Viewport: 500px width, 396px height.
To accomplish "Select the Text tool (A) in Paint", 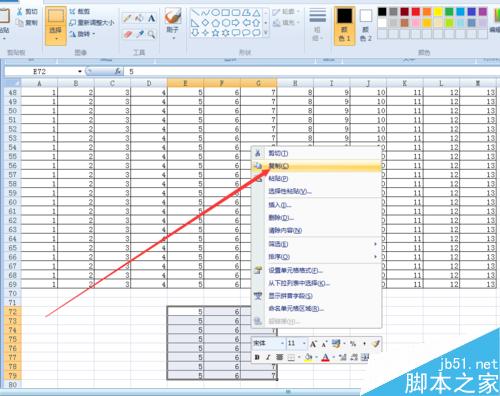I will click(152, 18).
